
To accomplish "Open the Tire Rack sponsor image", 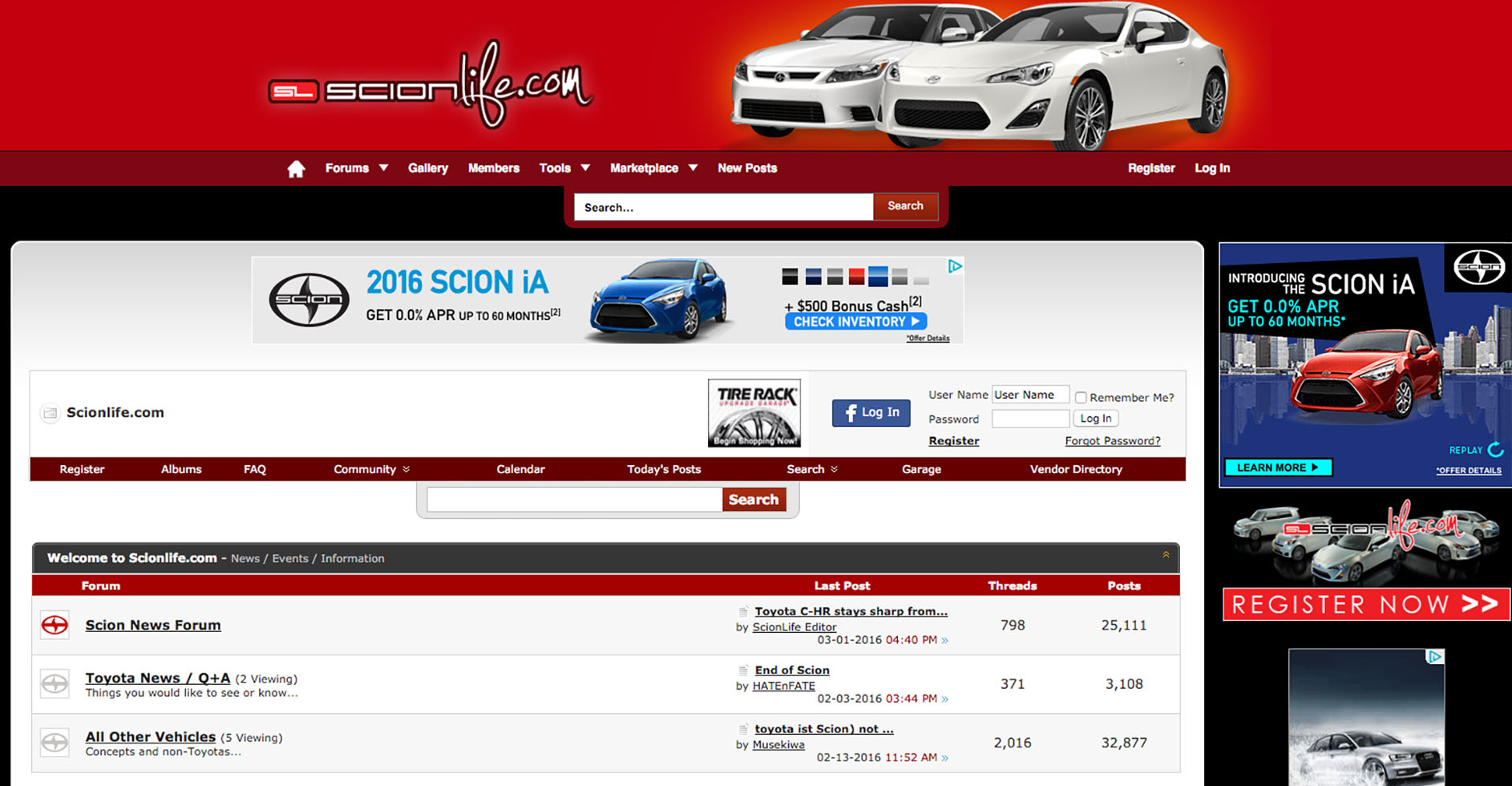I will click(754, 412).
